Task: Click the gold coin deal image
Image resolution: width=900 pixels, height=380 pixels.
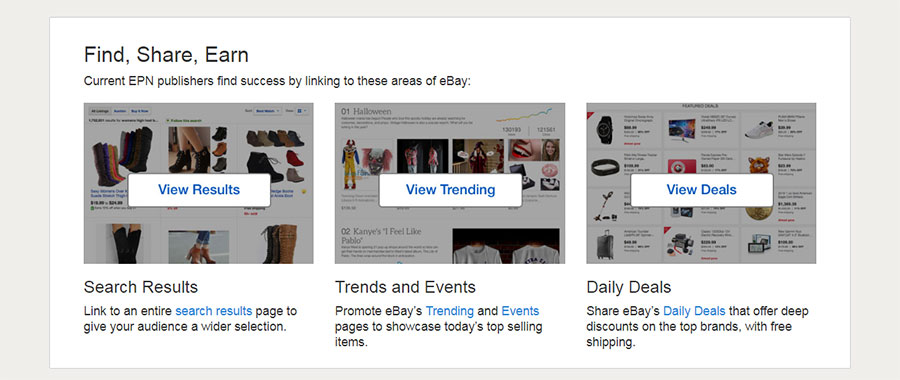Action: pos(758,208)
